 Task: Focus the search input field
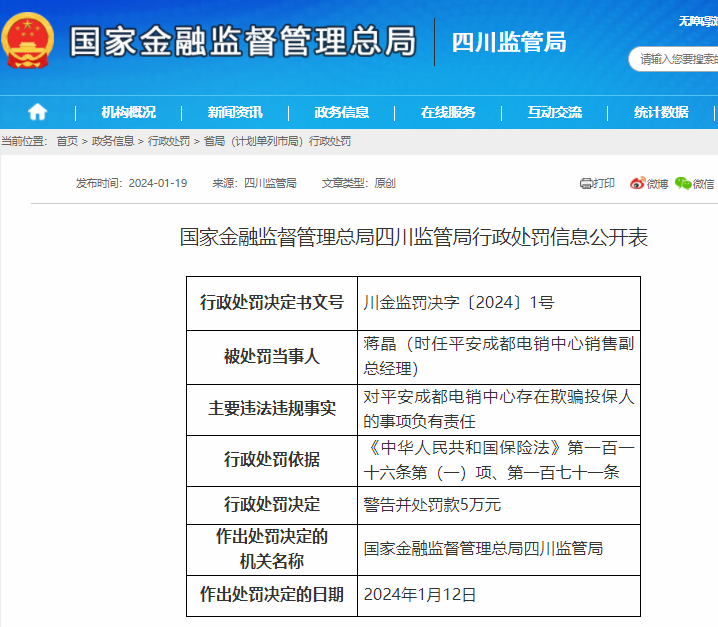click(x=674, y=59)
